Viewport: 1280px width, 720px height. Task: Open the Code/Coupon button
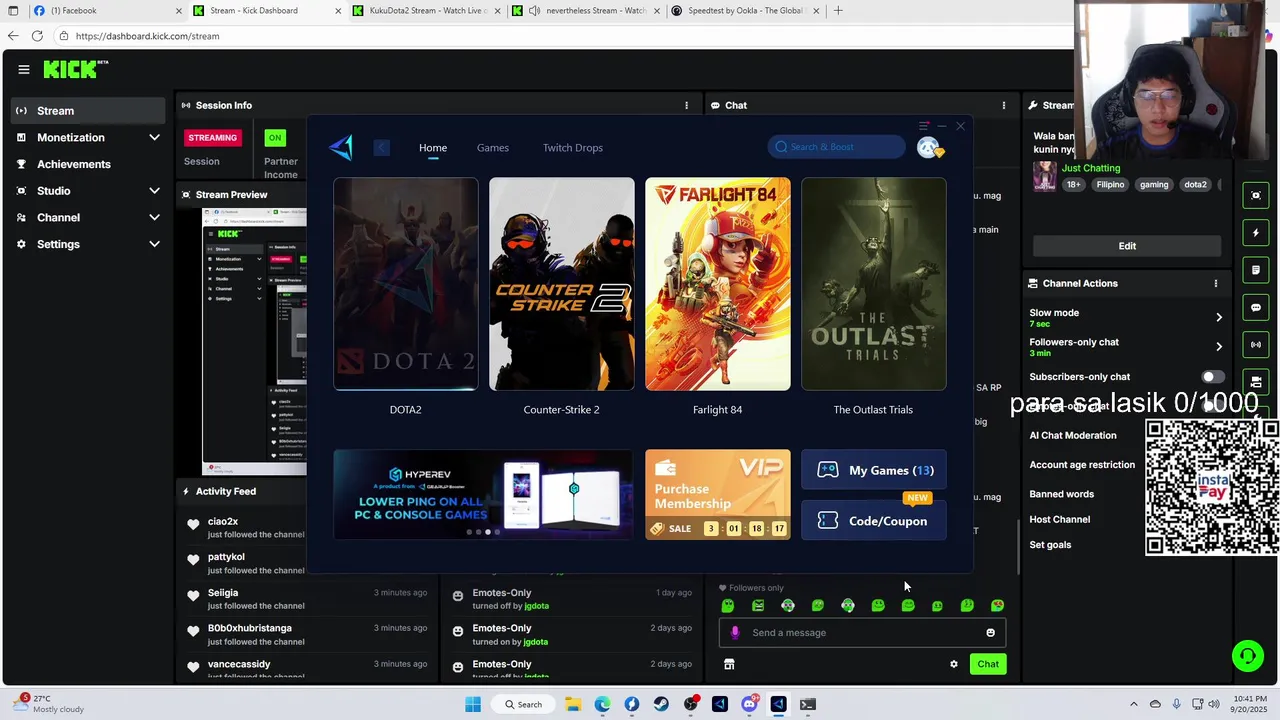874,521
